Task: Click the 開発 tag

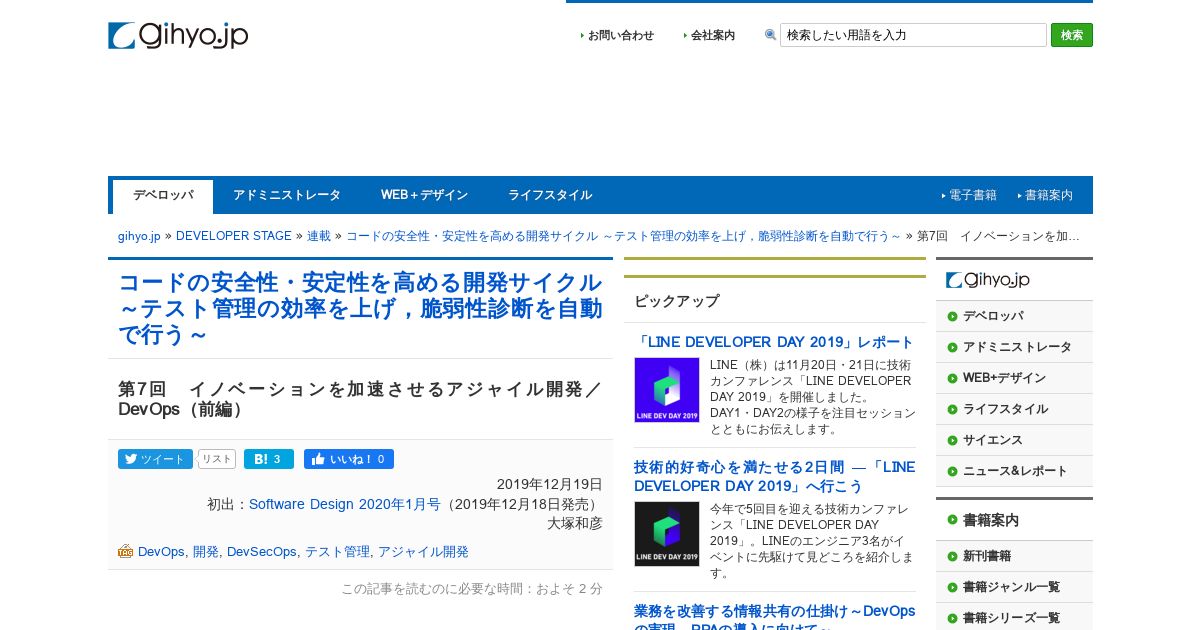Action: click(205, 551)
